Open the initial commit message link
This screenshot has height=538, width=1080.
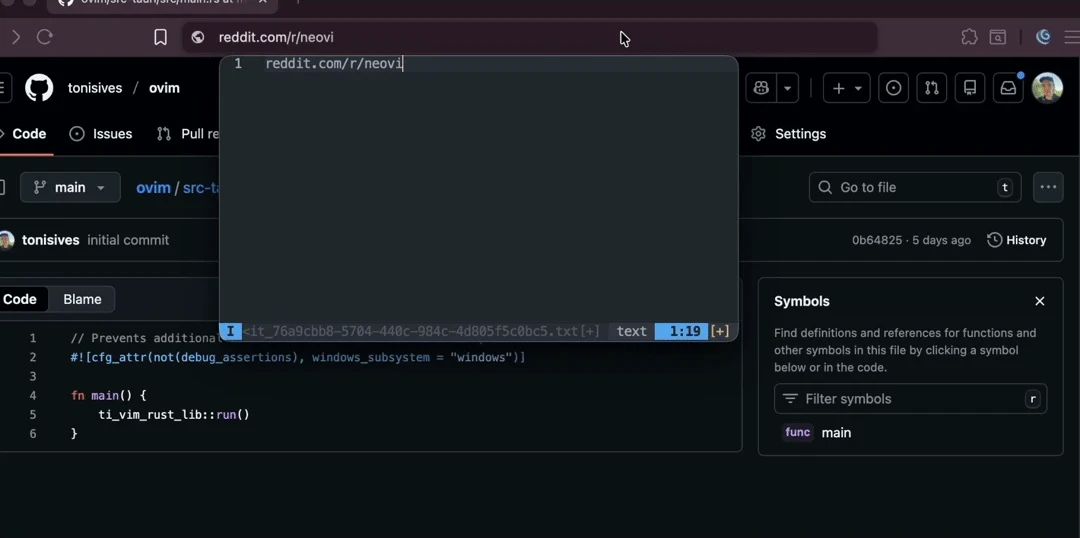[128, 240]
